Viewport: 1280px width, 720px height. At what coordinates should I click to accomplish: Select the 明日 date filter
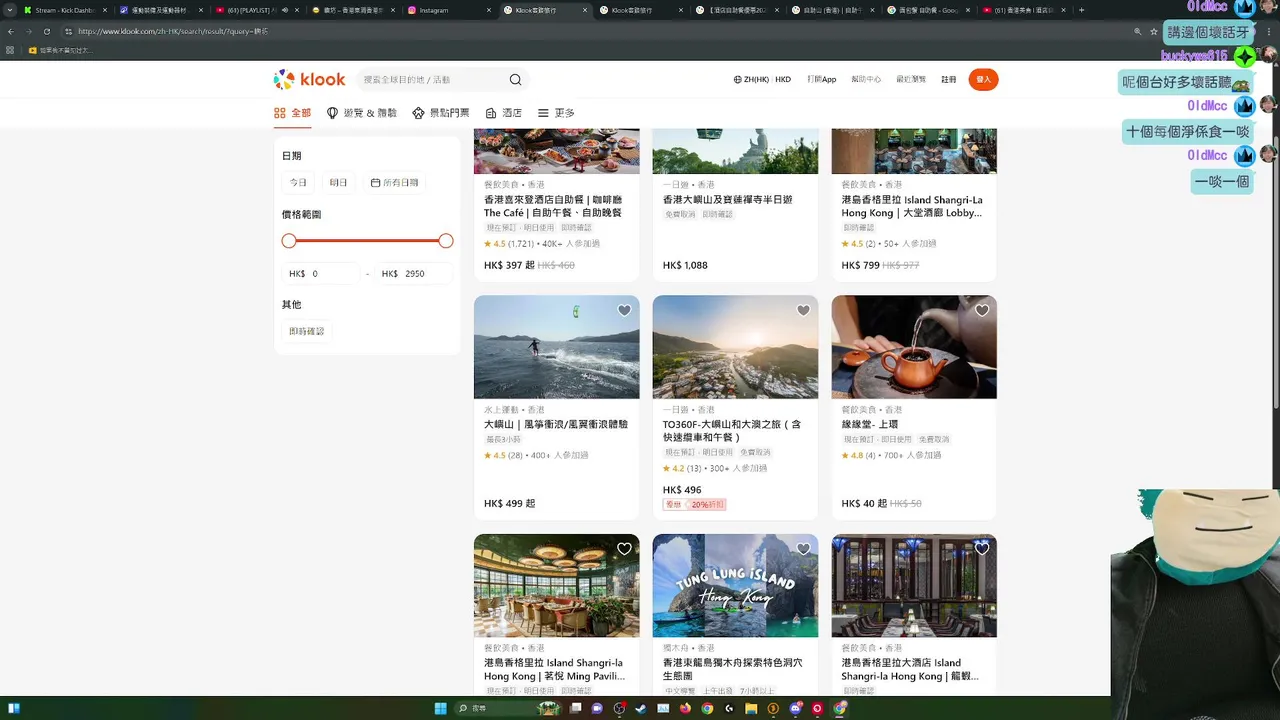[338, 183]
